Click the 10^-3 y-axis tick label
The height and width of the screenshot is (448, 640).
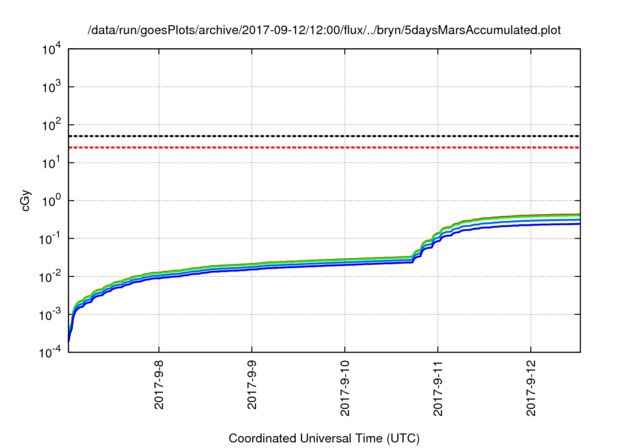coord(51,315)
